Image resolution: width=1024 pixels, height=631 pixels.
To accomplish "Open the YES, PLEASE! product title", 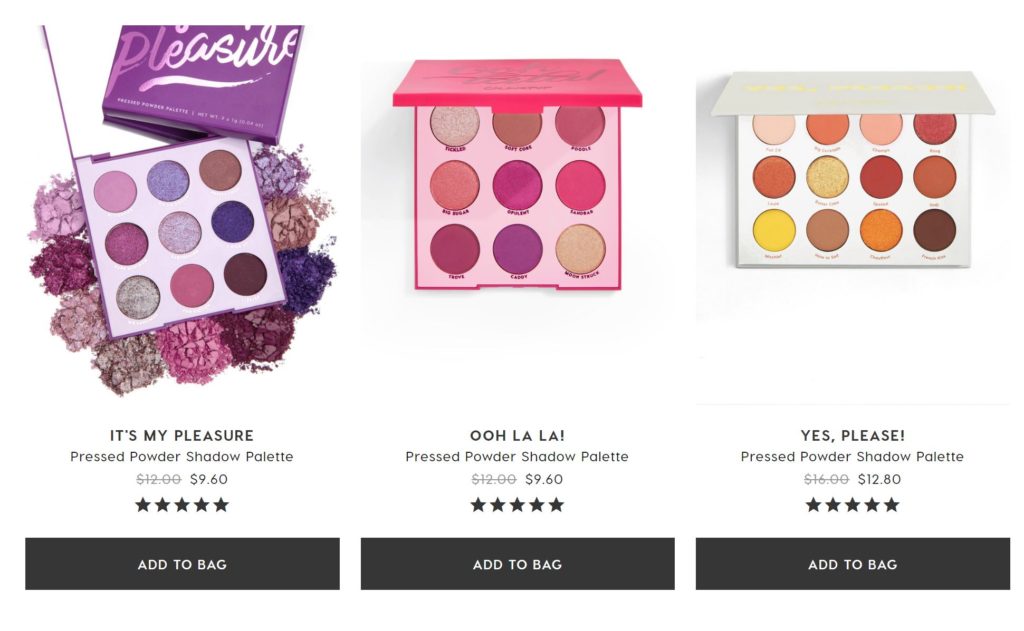I will pos(852,435).
